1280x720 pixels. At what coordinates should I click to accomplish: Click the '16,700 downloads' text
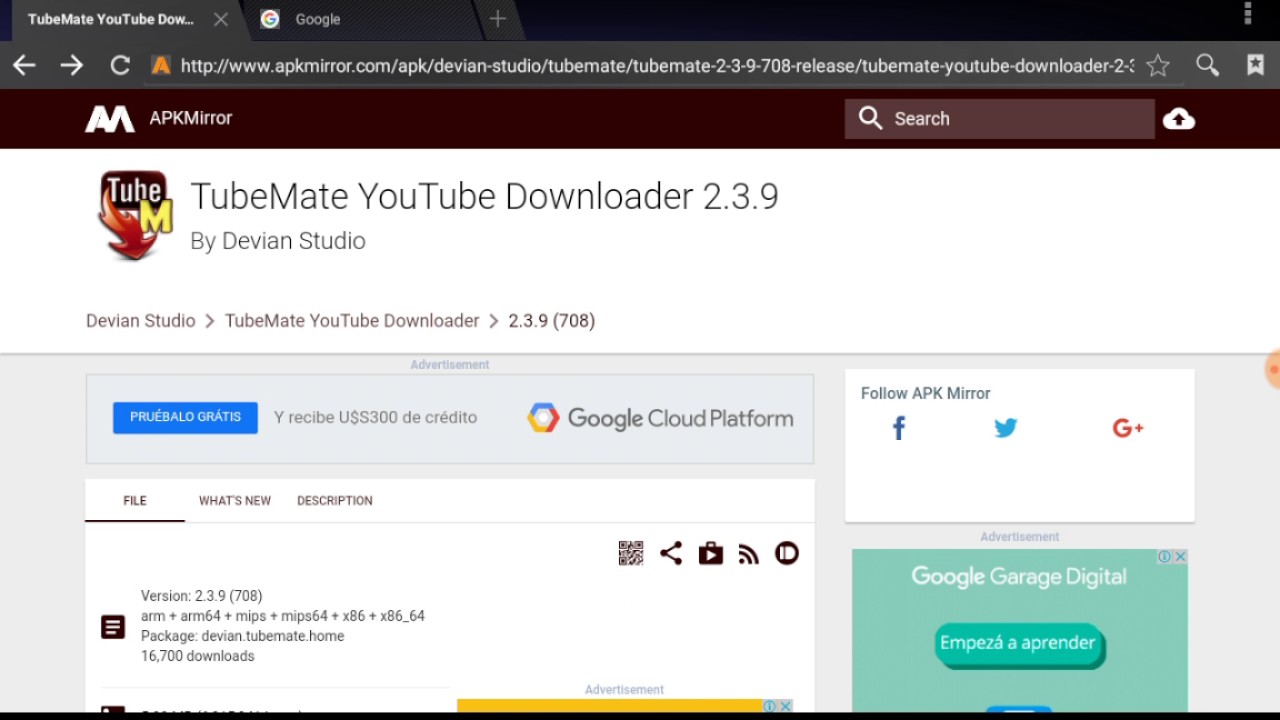tap(198, 656)
